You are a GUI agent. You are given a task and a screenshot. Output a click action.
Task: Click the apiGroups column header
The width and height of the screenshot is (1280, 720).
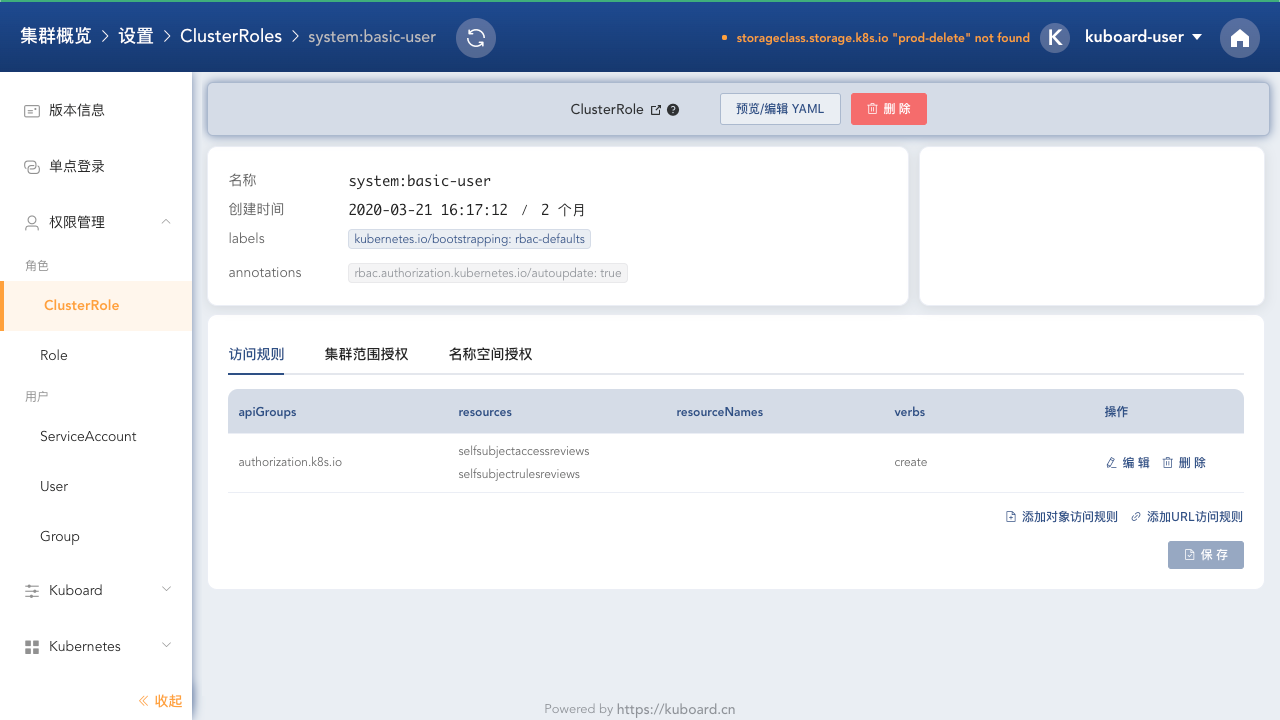click(x=267, y=412)
